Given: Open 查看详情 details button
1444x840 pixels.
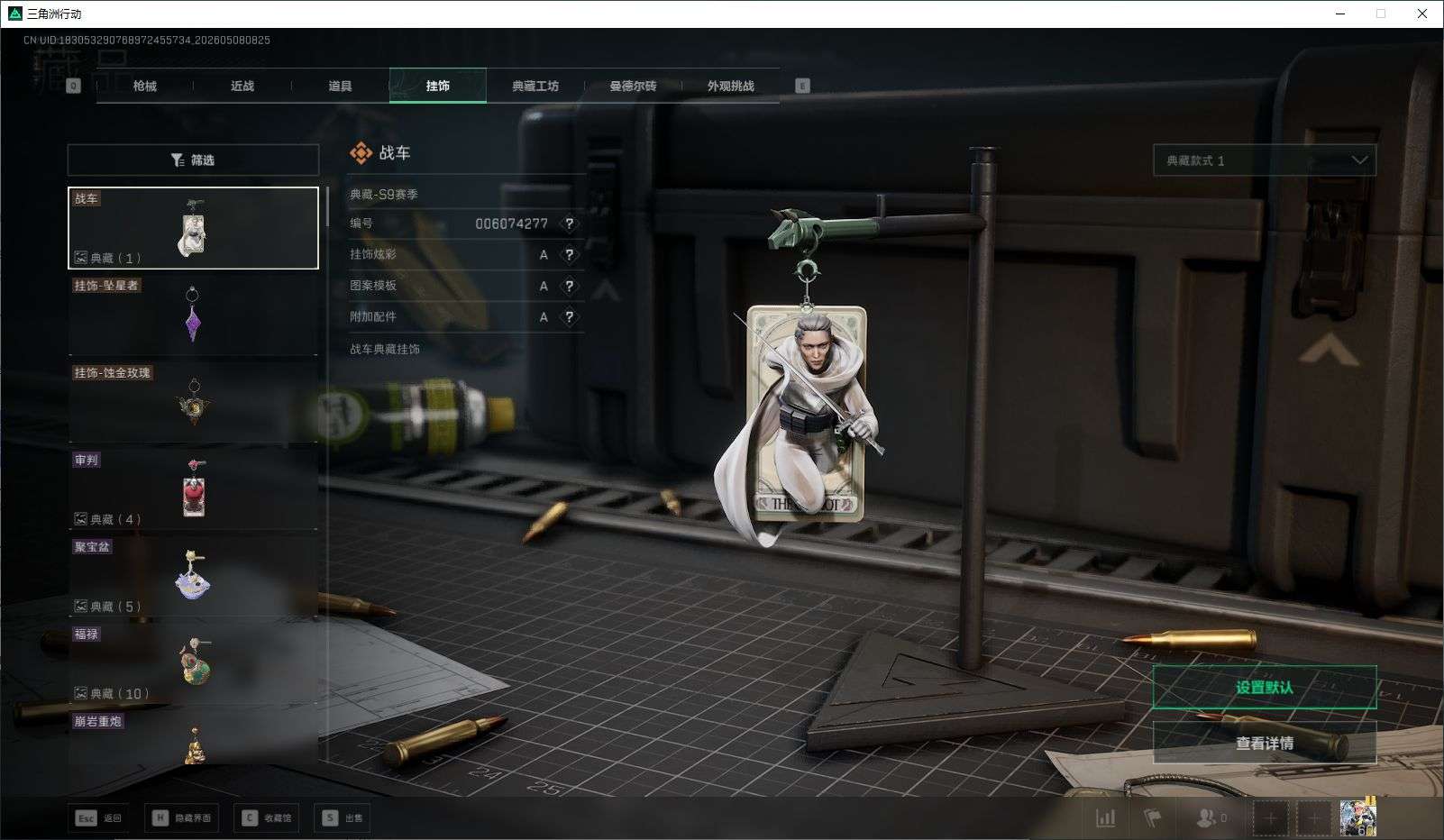Looking at the screenshot, I should point(1265,743).
